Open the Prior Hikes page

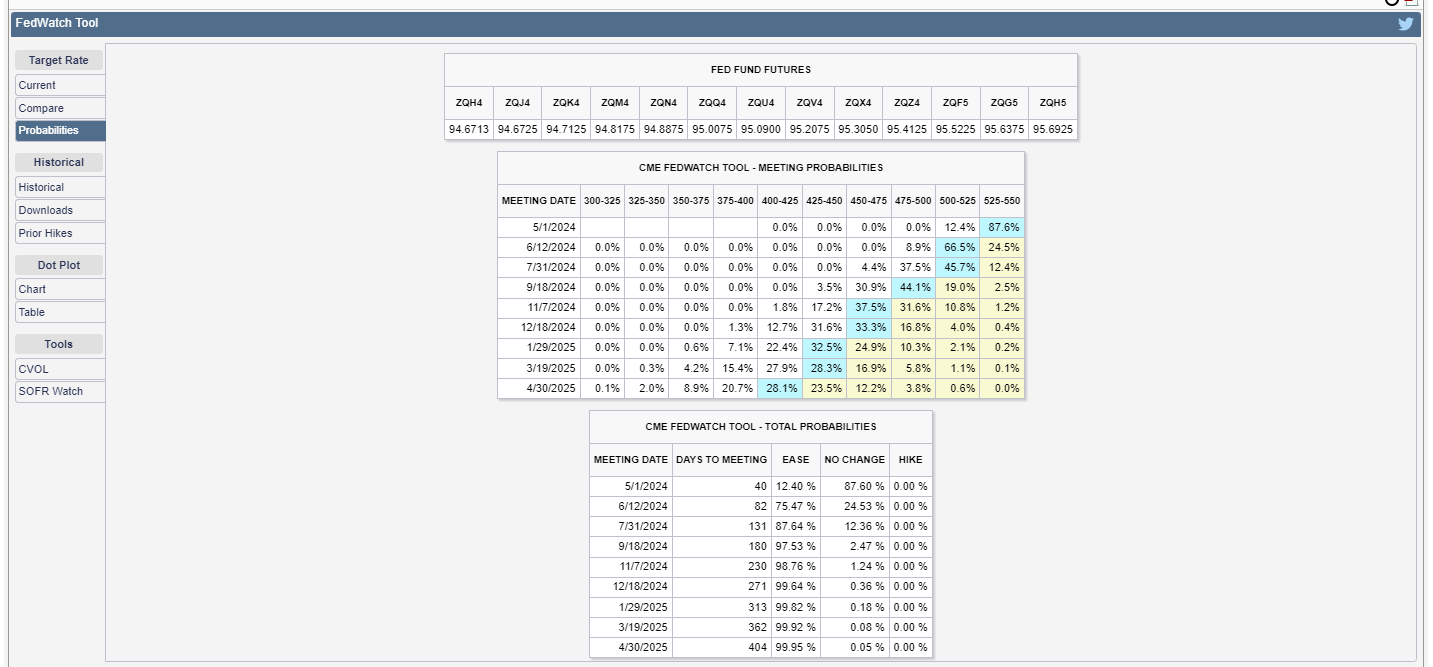tap(60, 233)
